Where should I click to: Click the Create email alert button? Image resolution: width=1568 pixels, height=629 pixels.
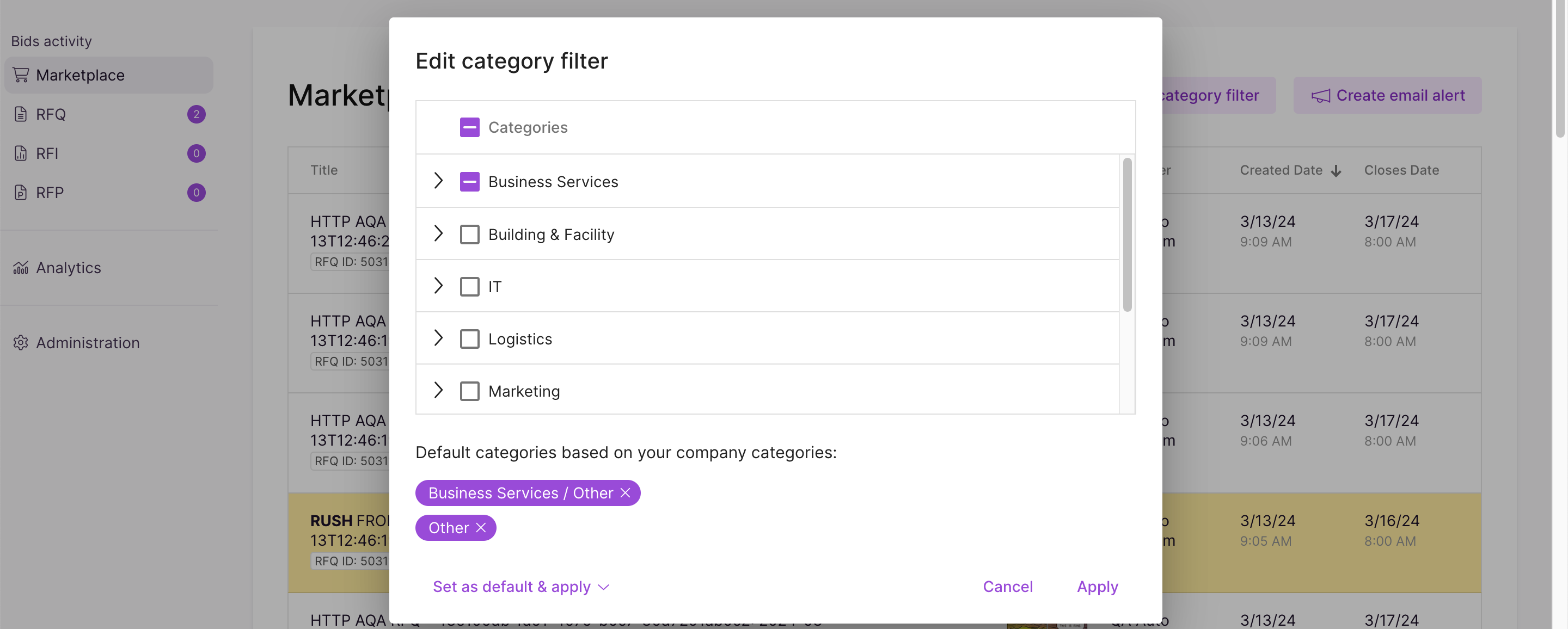(1387, 96)
